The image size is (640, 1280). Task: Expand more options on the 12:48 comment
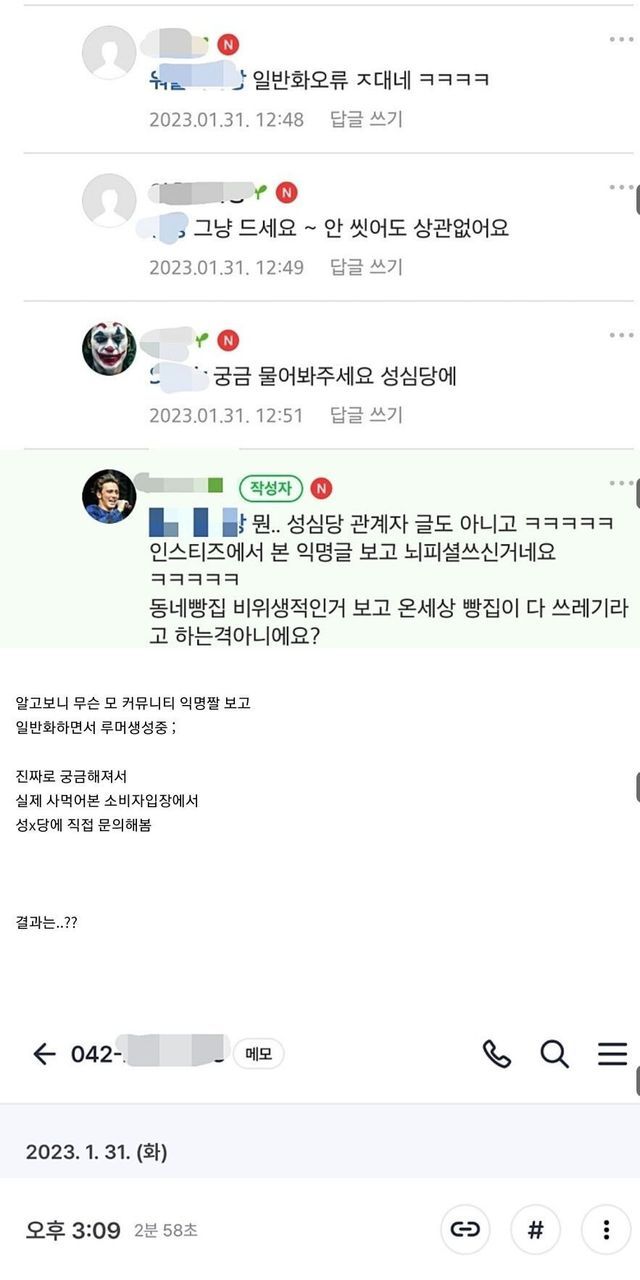(x=621, y=39)
